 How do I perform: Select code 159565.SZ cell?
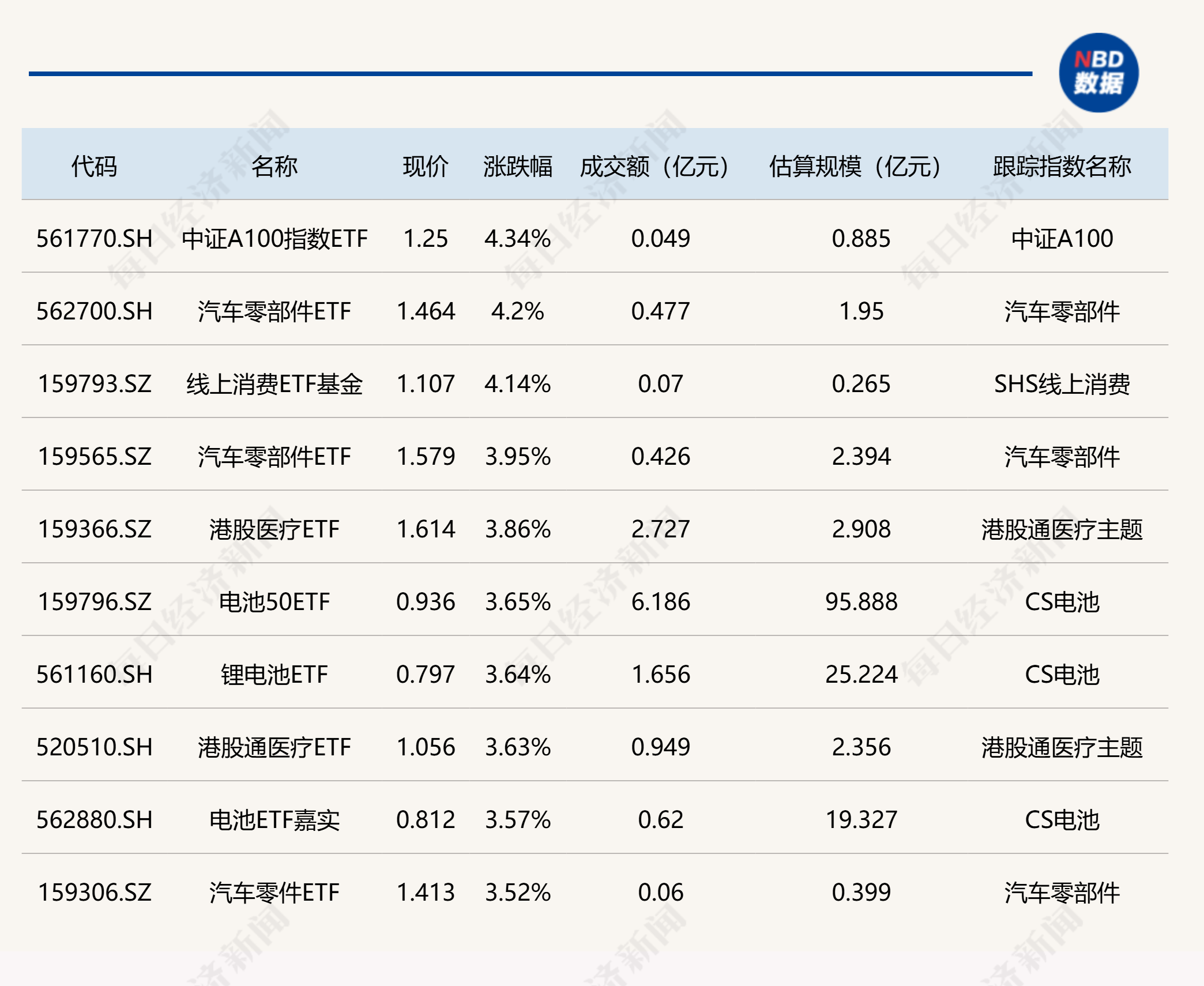pyautogui.click(x=94, y=457)
